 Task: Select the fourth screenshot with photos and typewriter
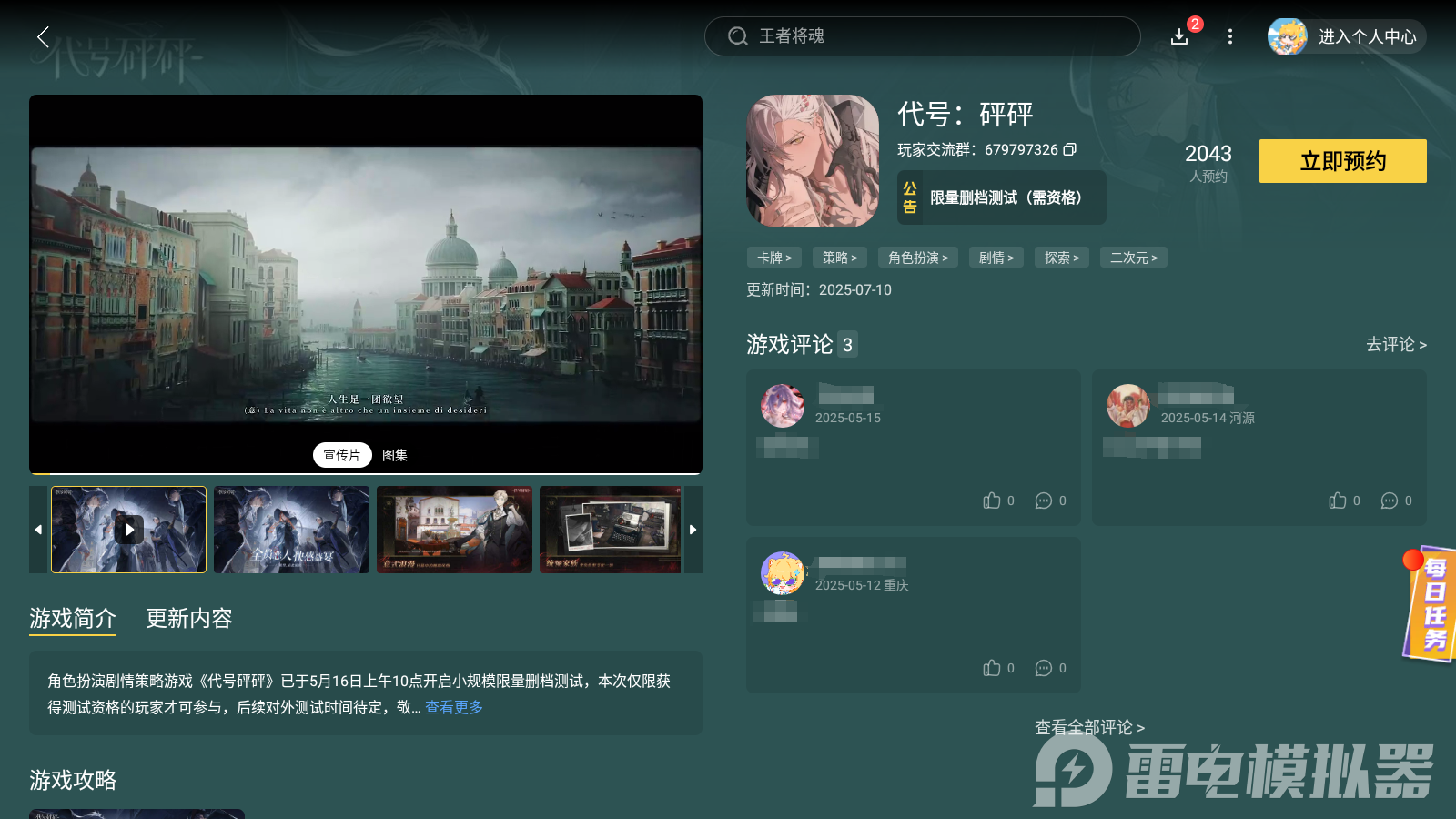pos(610,530)
